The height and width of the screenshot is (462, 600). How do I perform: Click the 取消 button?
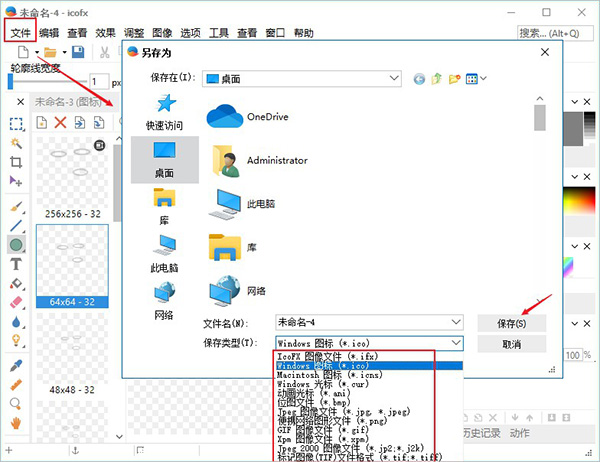tap(511, 343)
